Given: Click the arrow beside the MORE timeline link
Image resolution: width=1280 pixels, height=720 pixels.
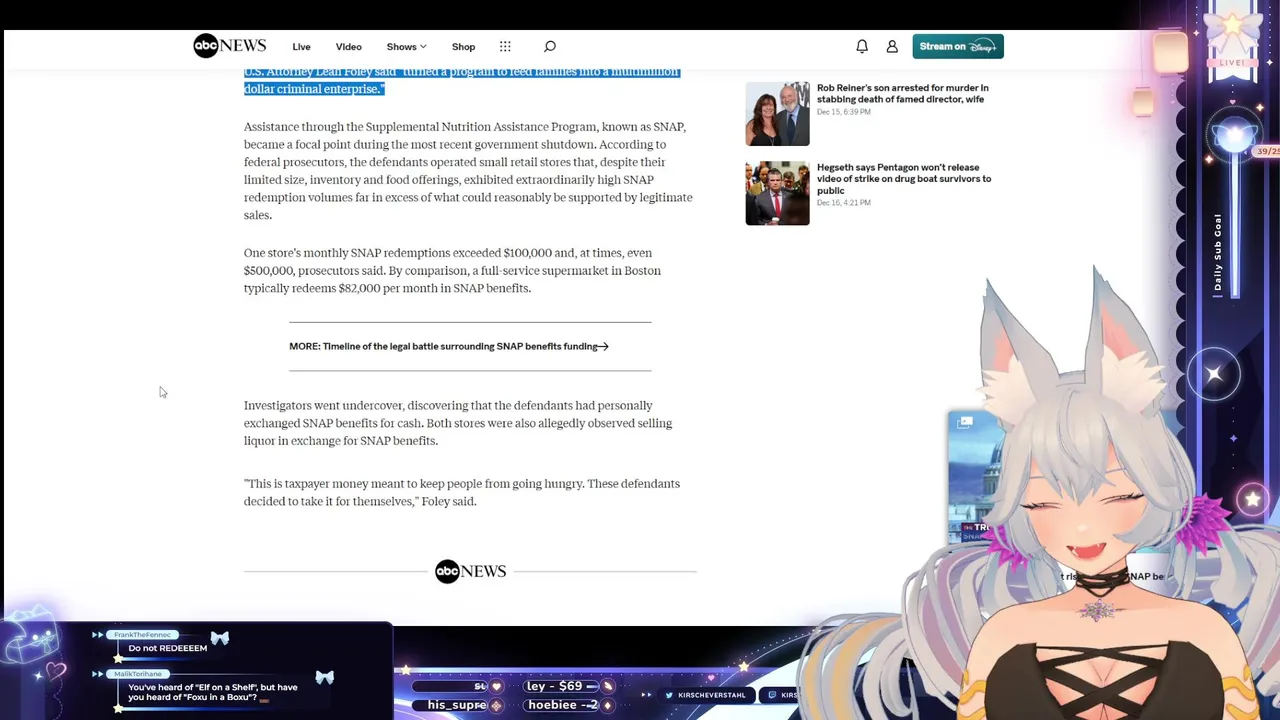Looking at the screenshot, I should tap(603, 346).
